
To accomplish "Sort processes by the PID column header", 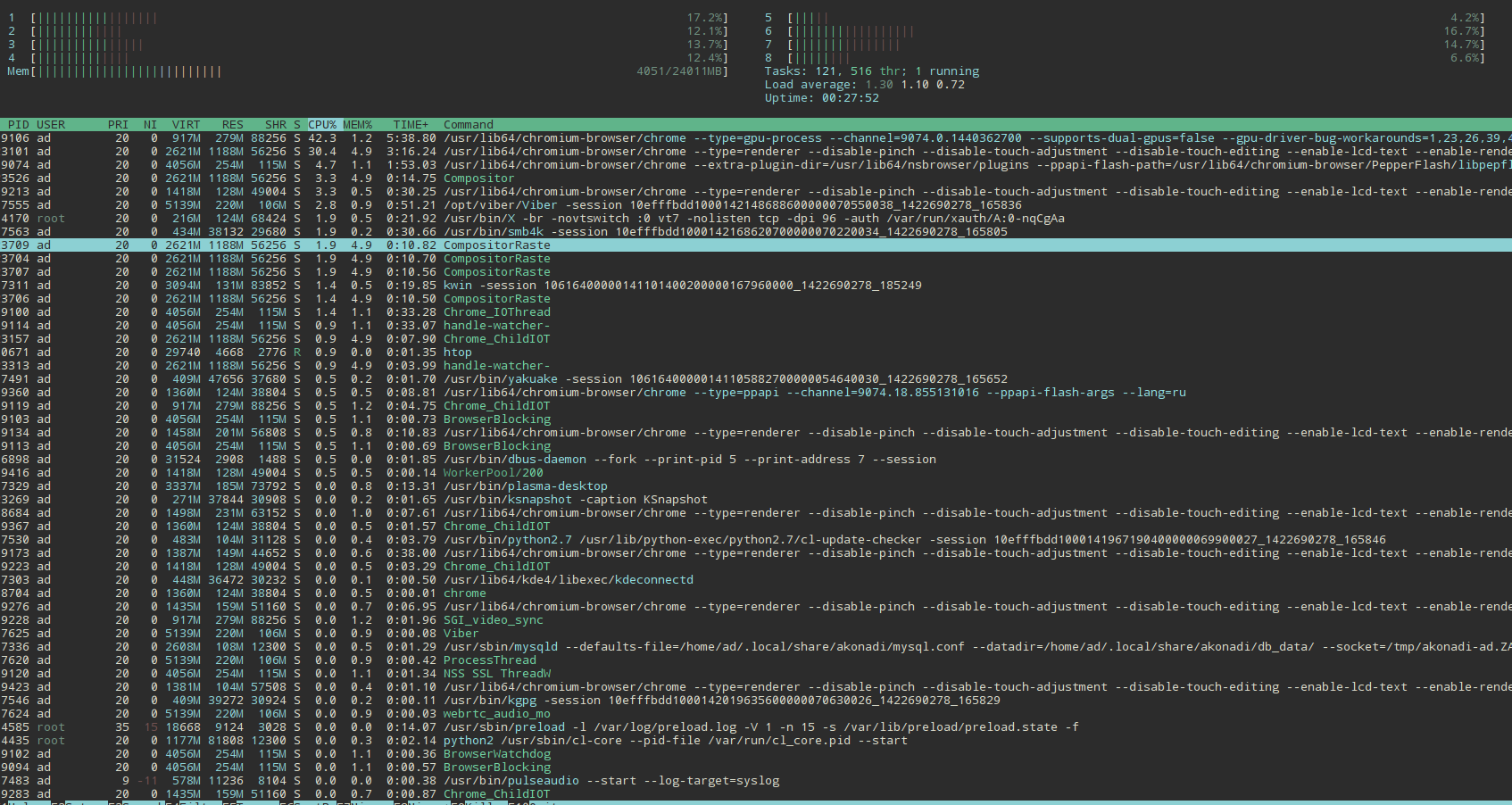I will click(x=19, y=125).
